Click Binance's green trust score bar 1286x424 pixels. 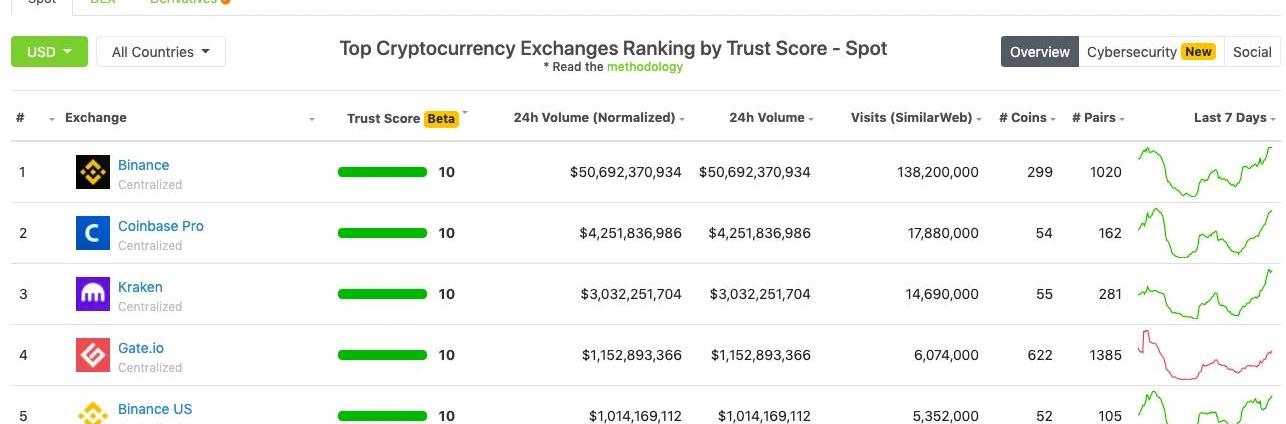click(382, 172)
